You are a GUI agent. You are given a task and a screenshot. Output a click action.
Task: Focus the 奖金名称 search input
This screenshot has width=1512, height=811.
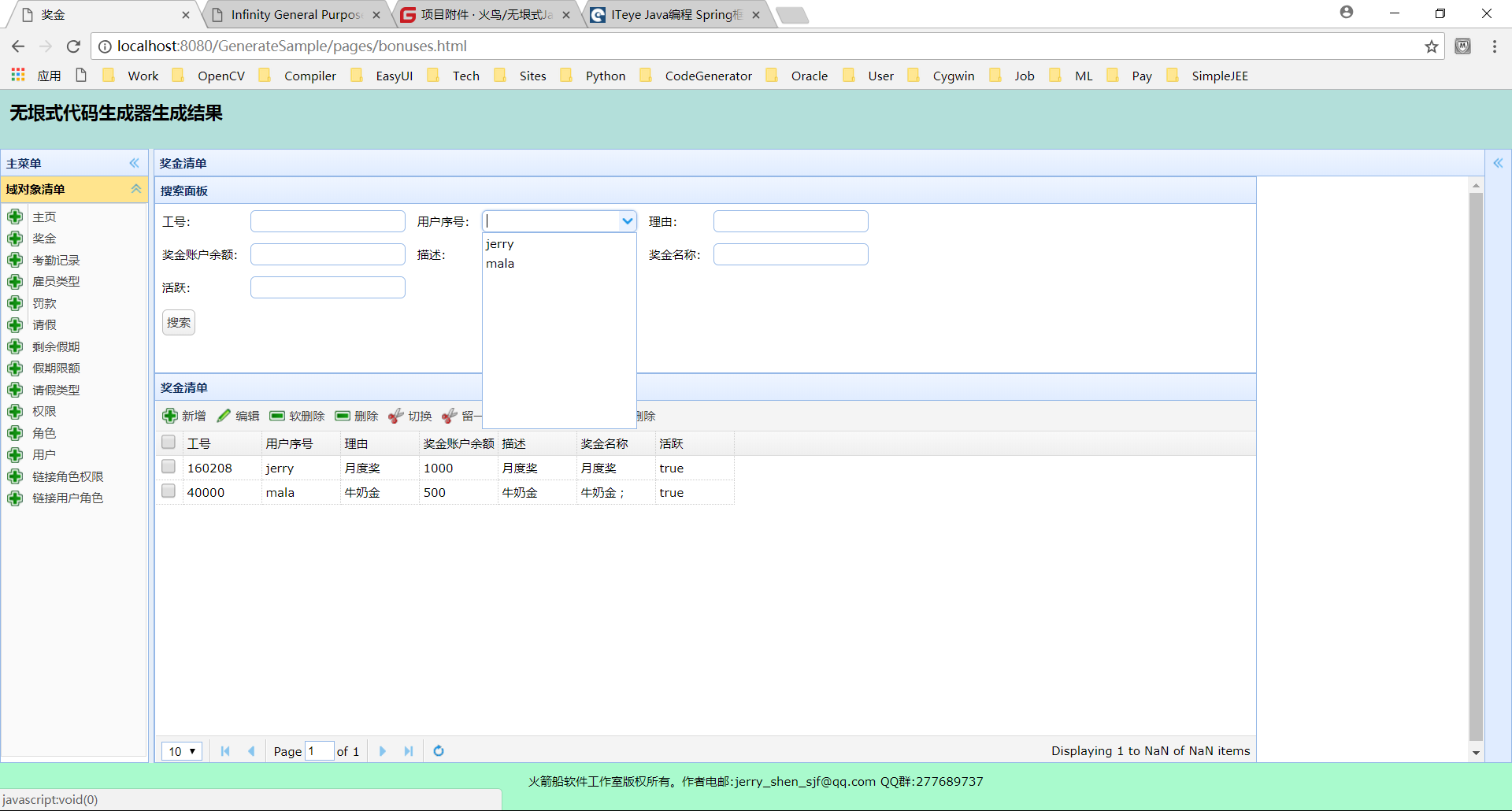pos(791,254)
